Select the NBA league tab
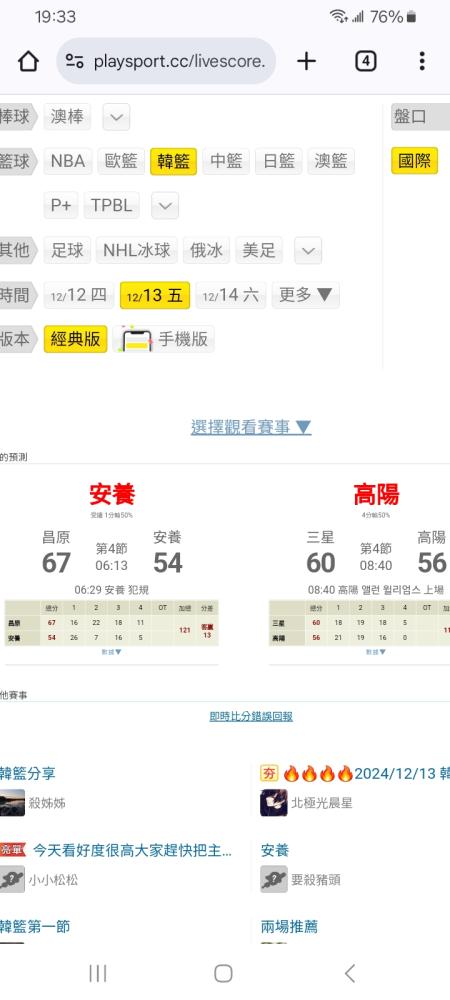The width and height of the screenshot is (450, 1000). tap(68, 161)
